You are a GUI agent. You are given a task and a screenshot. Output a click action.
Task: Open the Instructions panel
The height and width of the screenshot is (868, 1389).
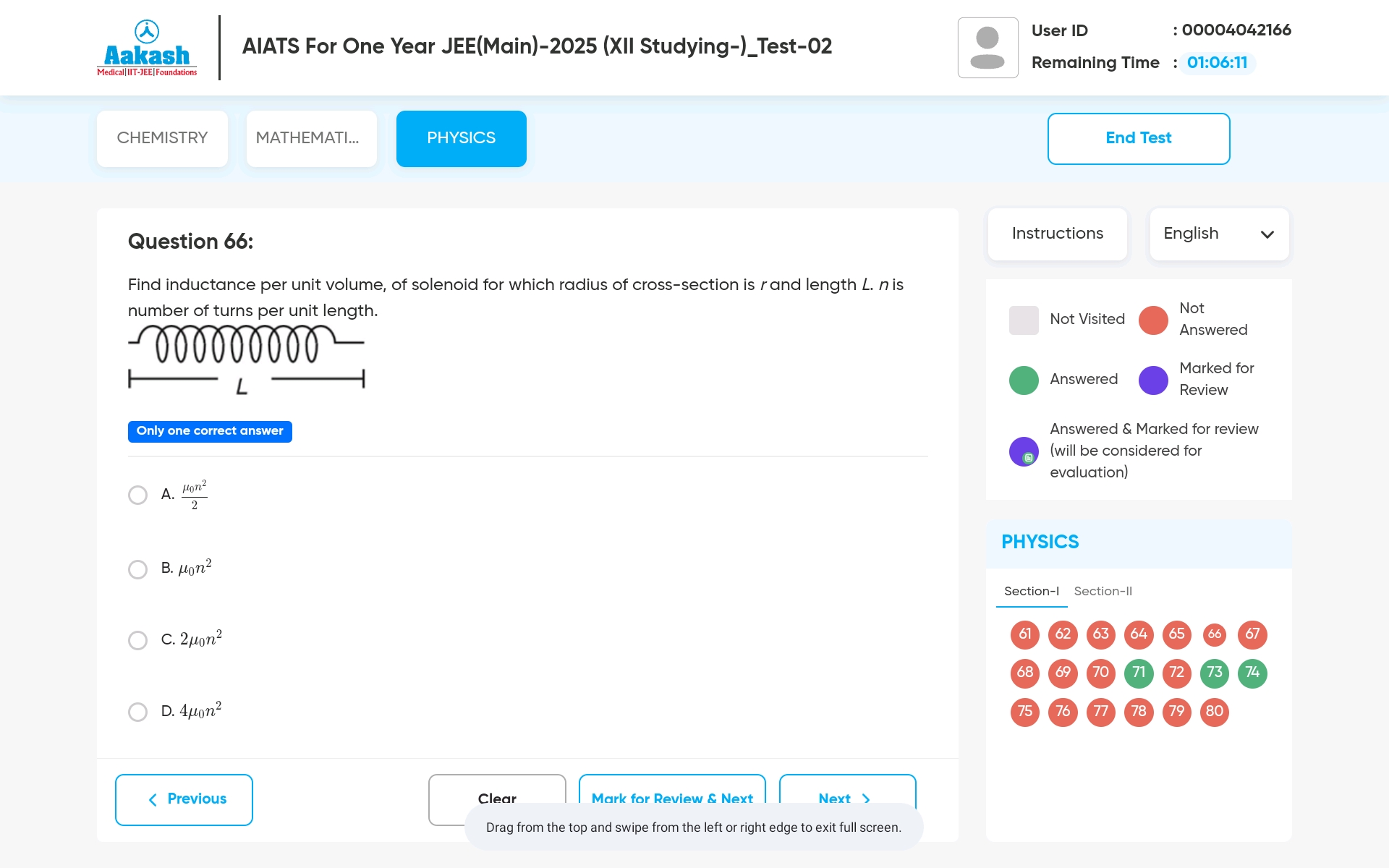tap(1057, 234)
